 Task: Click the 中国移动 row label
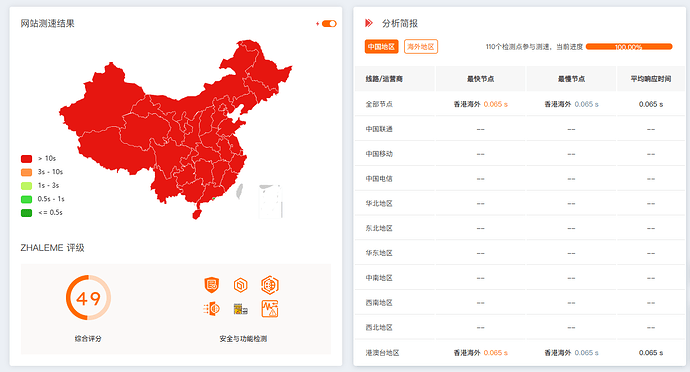click(x=379, y=154)
